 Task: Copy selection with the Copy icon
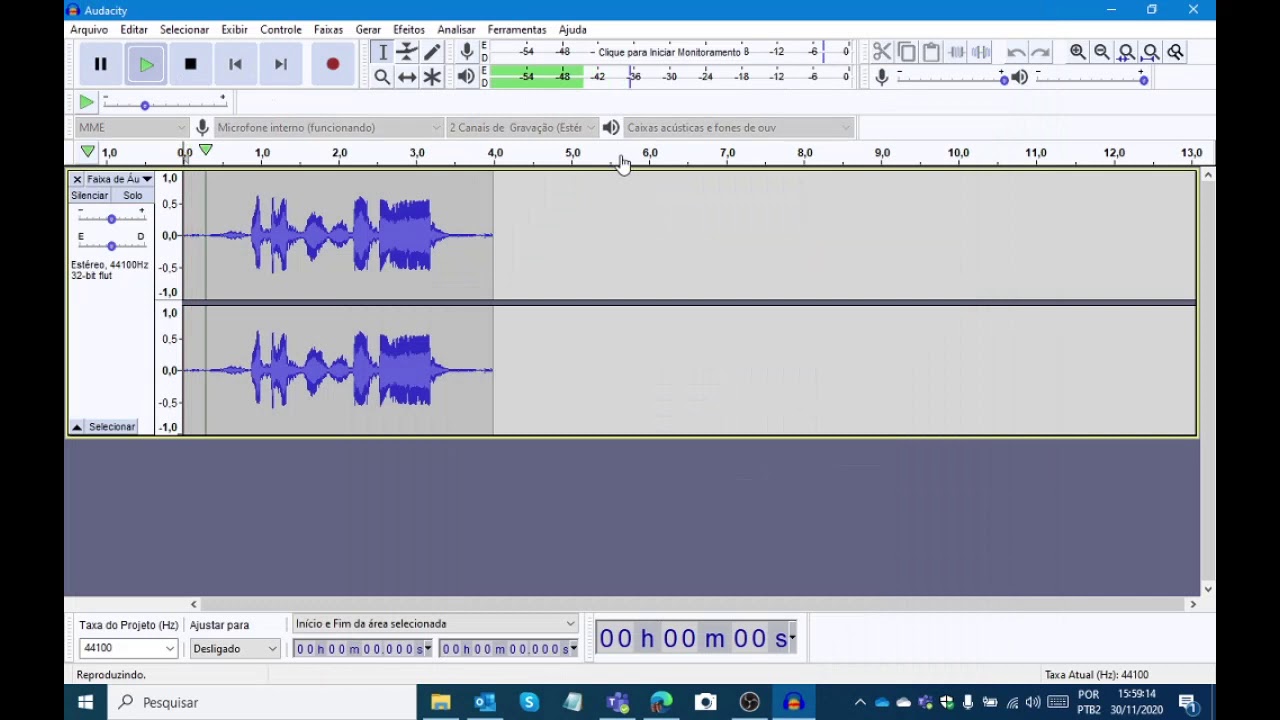pyautogui.click(x=907, y=52)
